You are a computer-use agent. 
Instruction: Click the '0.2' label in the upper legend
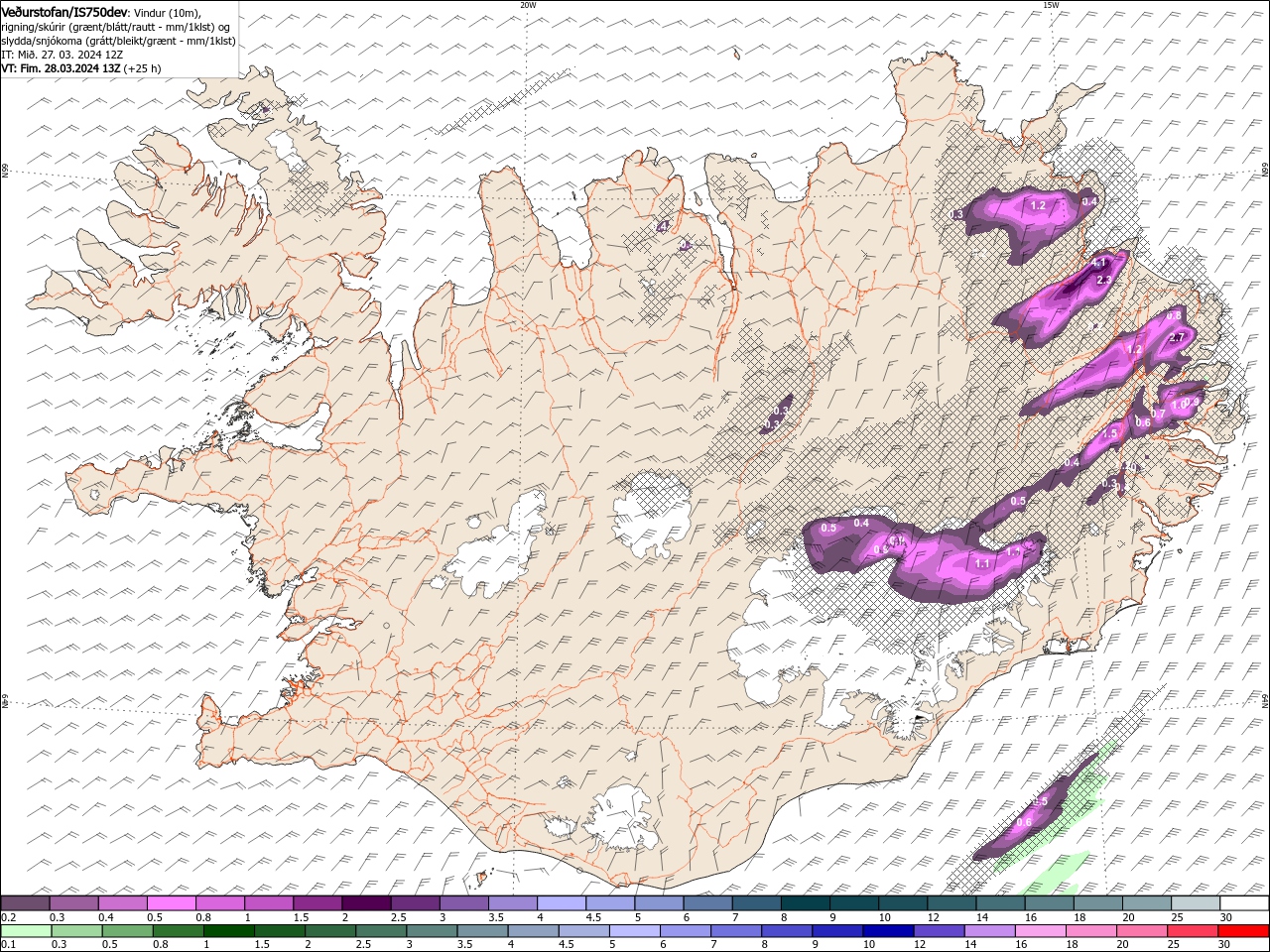[x=8, y=917]
